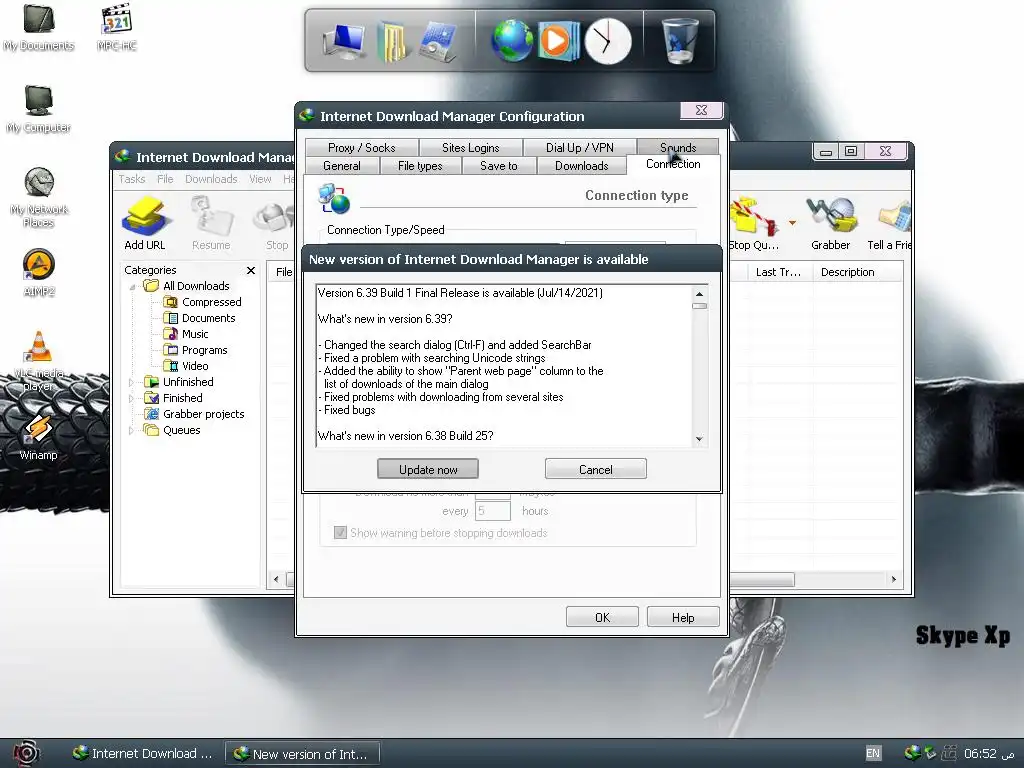Screen dimensions: 1024x768
Task: Open Downloads menu in IDM
Action: [x=211, y=179]
